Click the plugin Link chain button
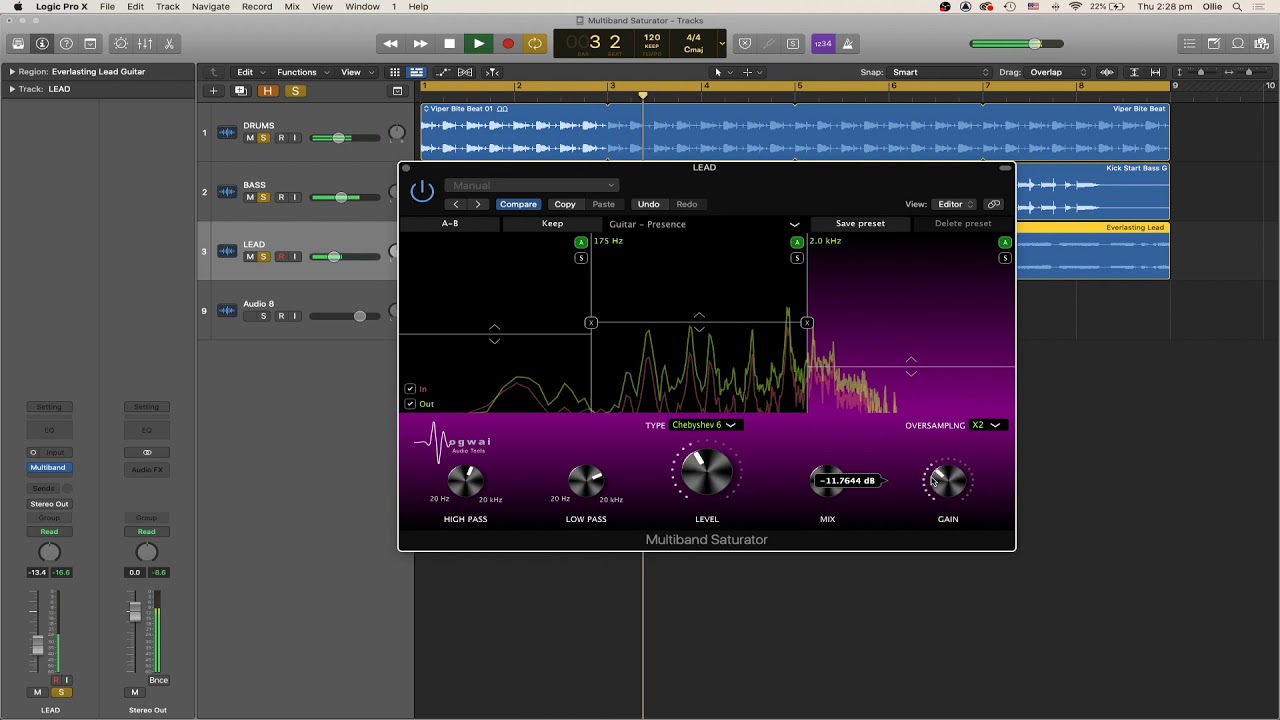Image resolution: width=1280 pixels, height=720 pixels. coord(994,204)
